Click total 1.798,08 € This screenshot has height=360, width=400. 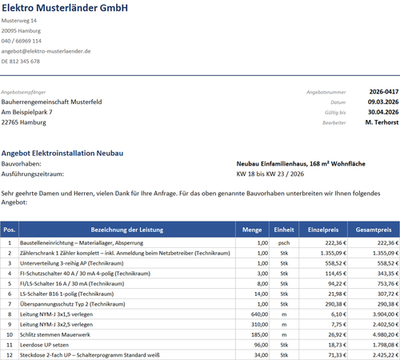coord(386,345)
